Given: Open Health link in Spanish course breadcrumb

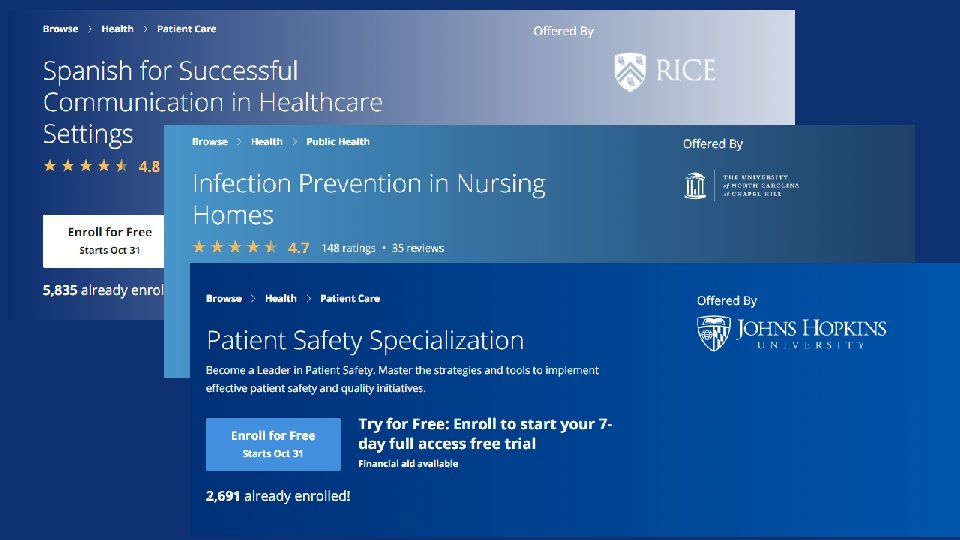Looking at the screenshot, I should (117, 29).
